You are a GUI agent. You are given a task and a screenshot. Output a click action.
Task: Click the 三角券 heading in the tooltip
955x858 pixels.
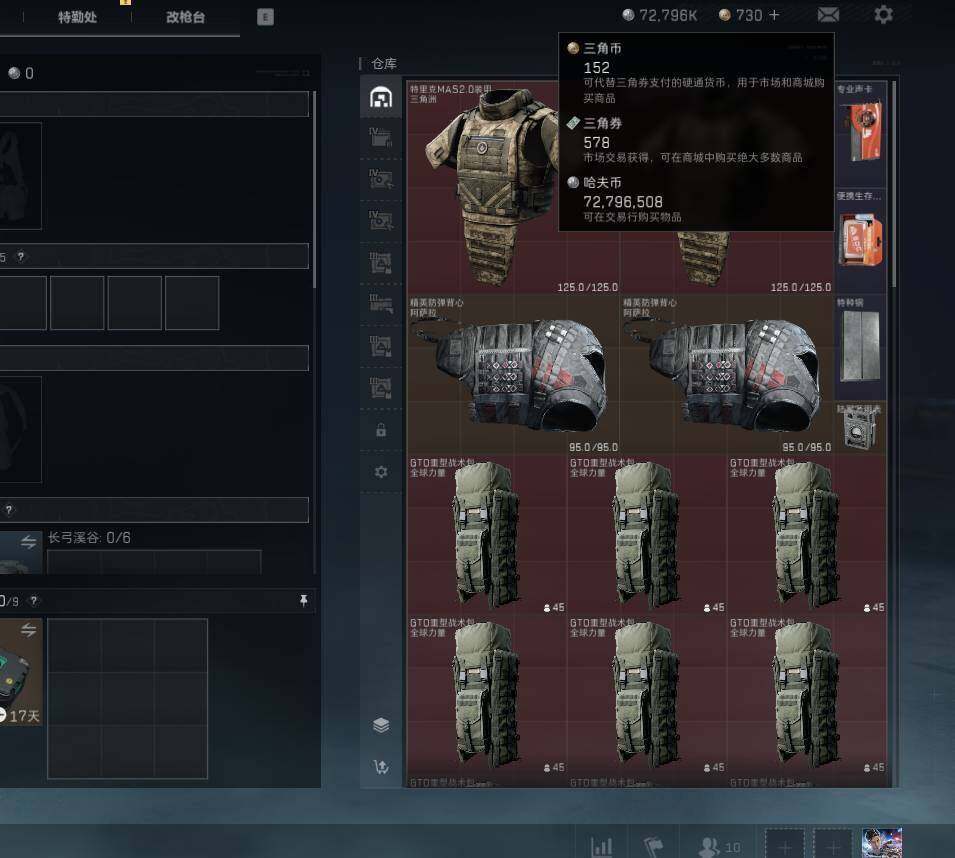tap(602, 123)
